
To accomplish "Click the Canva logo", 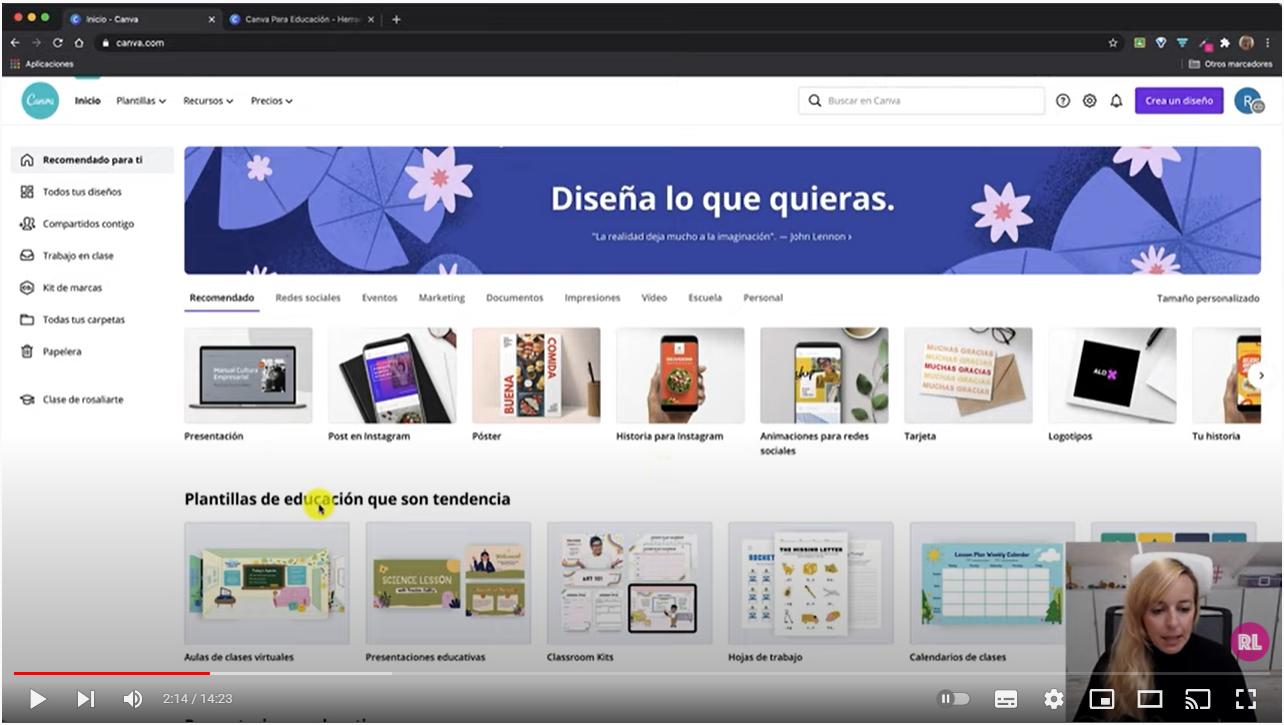I will click(40, 101).
